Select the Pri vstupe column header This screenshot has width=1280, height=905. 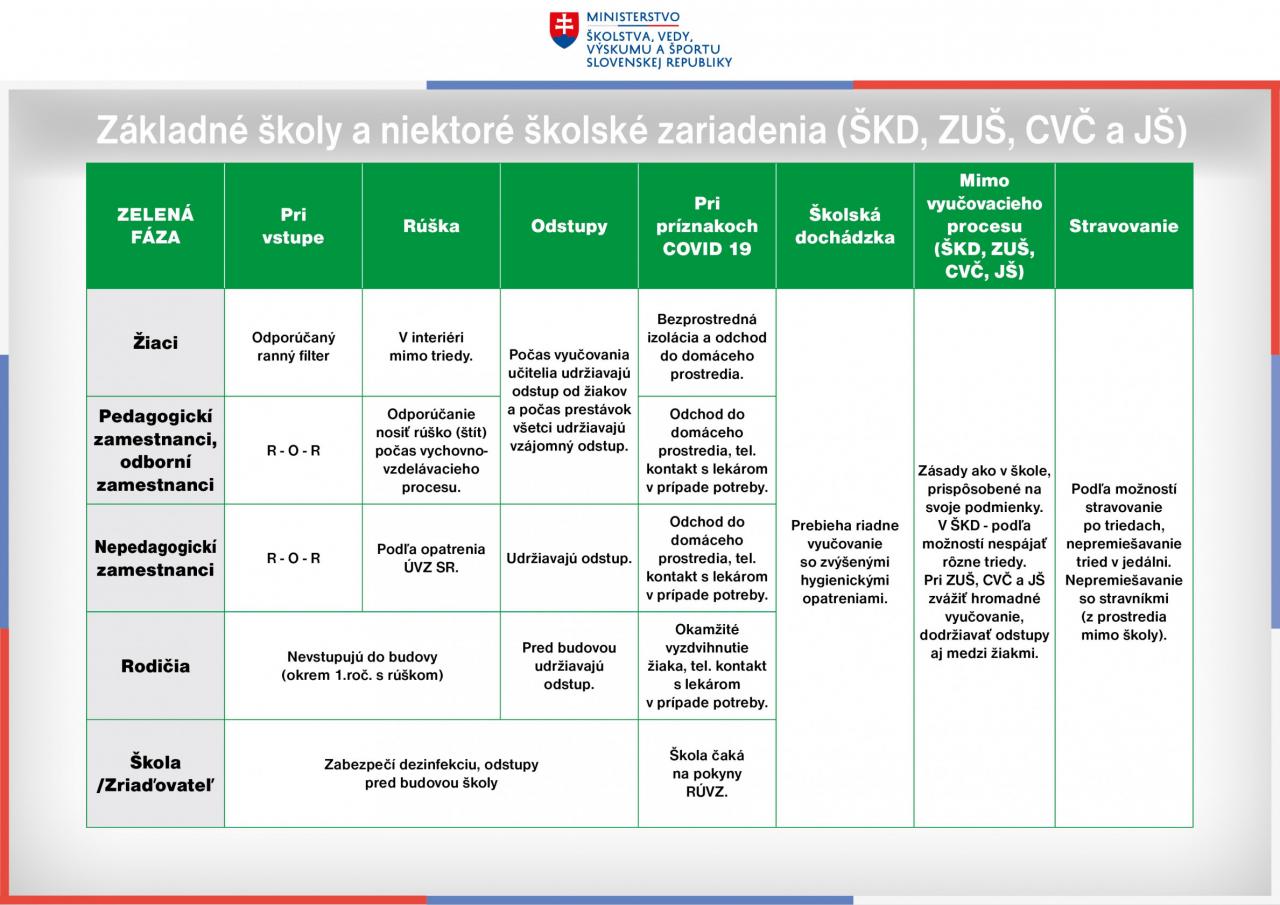coord(293,226)
